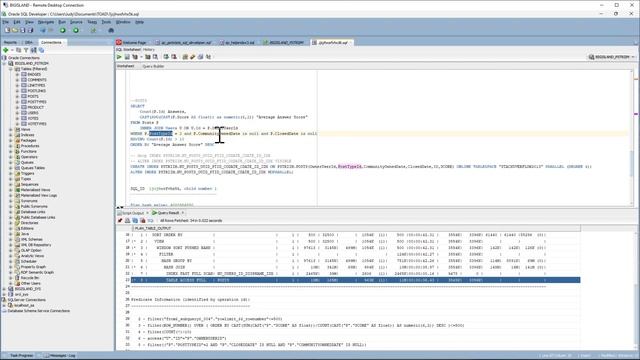Expand the BADGES table node
The image size is (640, 360).
click(x=17, y=74)
